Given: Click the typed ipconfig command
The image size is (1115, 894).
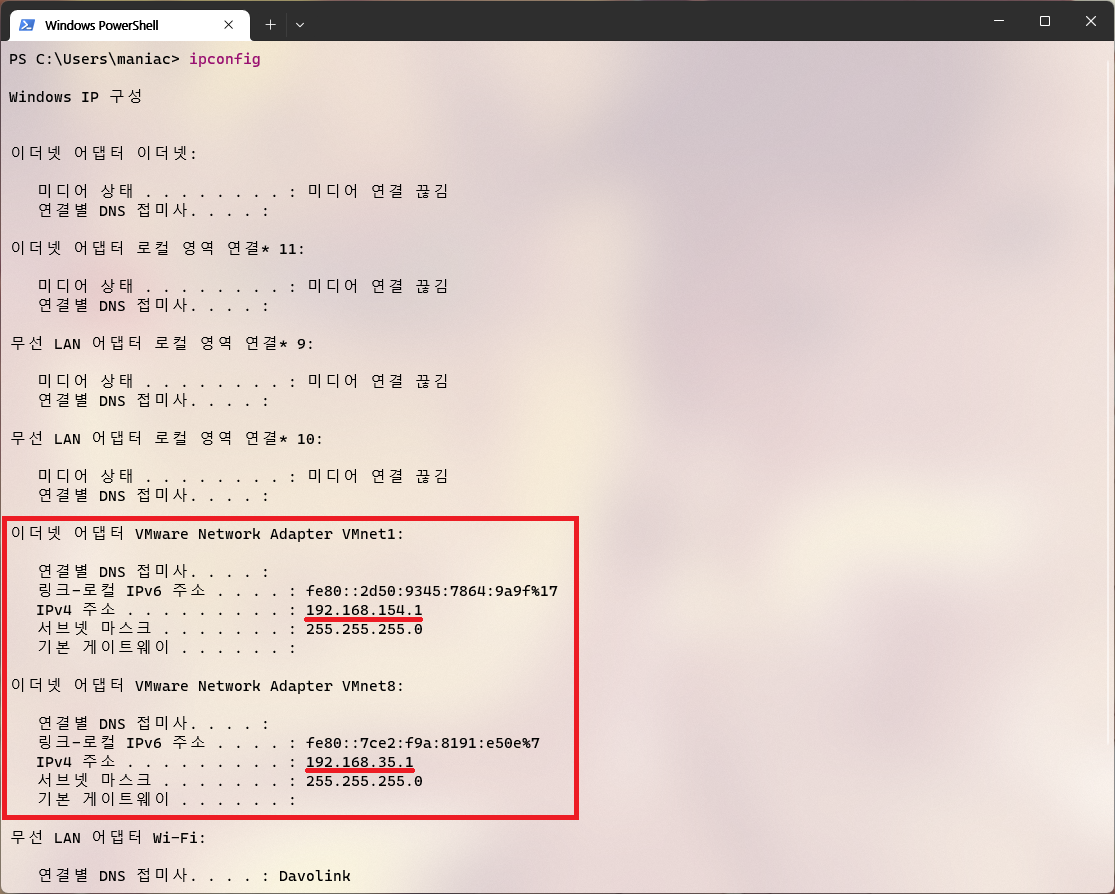Looking at the screenshot, I should tap(225, 59).
